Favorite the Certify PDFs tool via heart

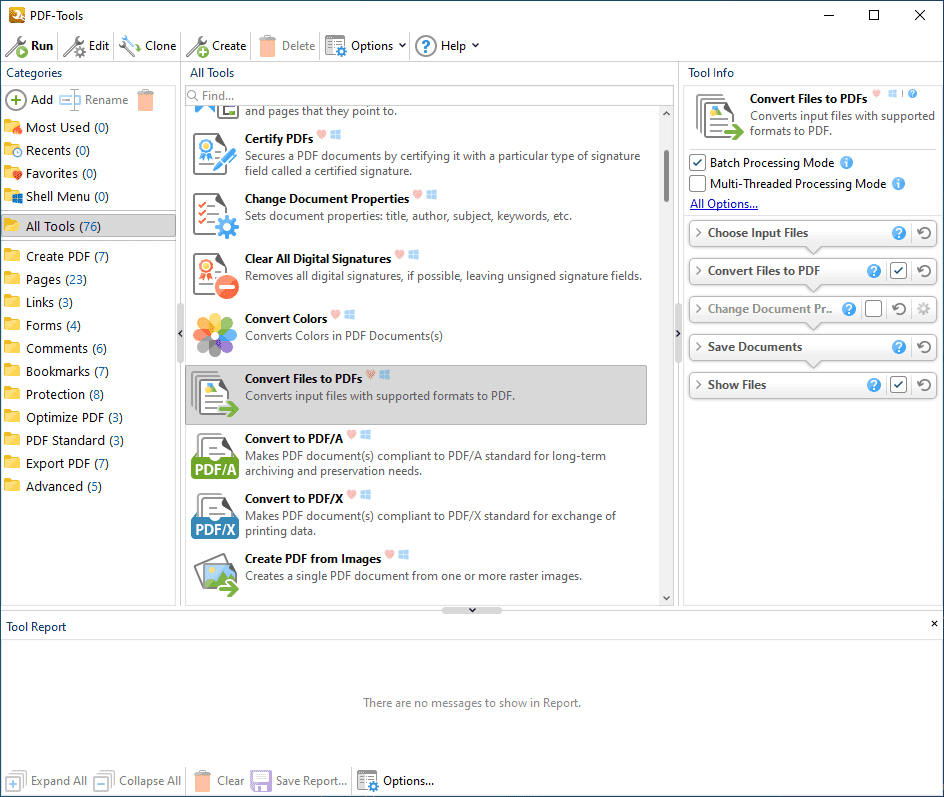[x=321, y=134]
